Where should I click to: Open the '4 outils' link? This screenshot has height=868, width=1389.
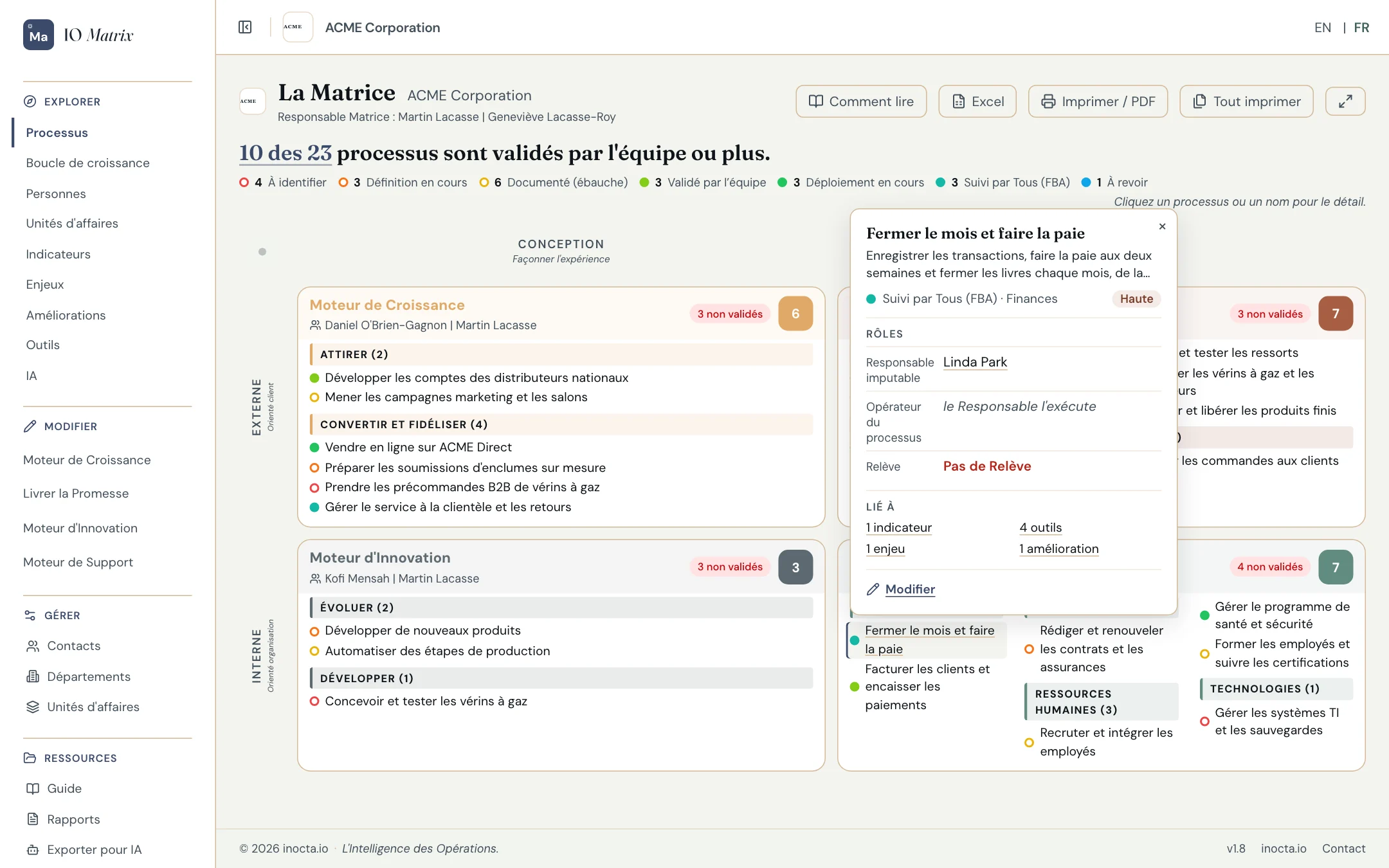[1040, 527]
